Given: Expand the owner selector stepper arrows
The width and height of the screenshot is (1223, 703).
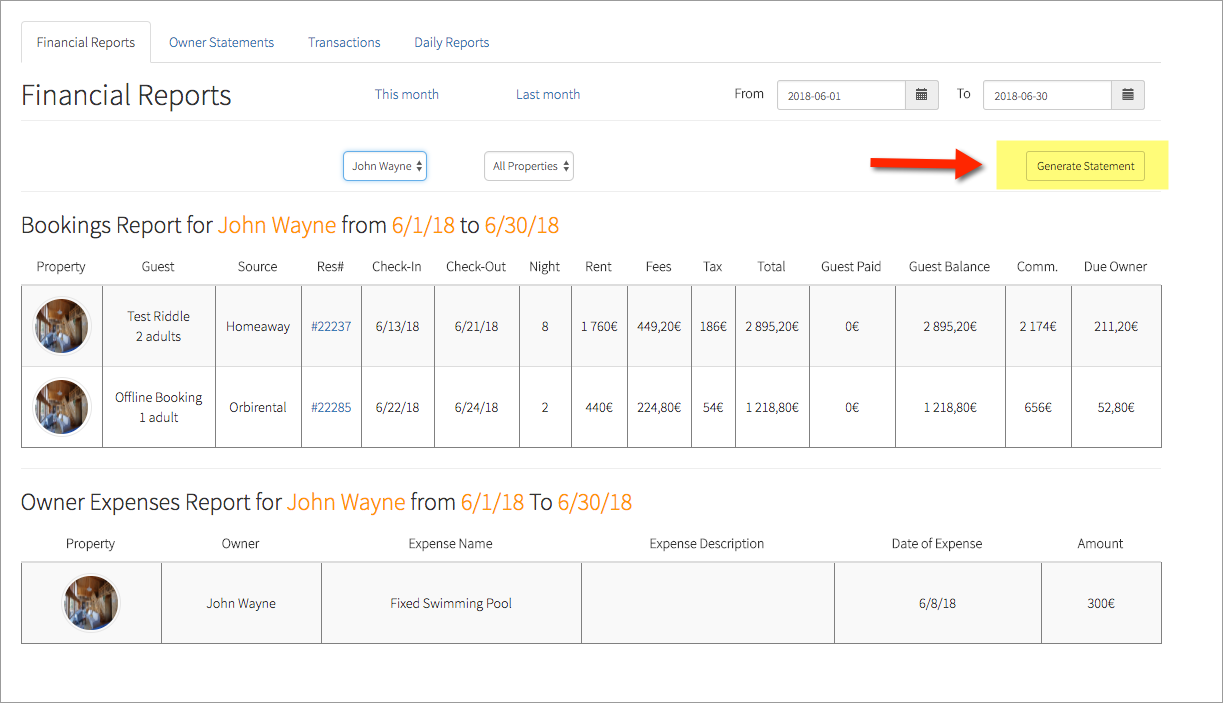Looking at the screenshot, I should click(420, 166).
